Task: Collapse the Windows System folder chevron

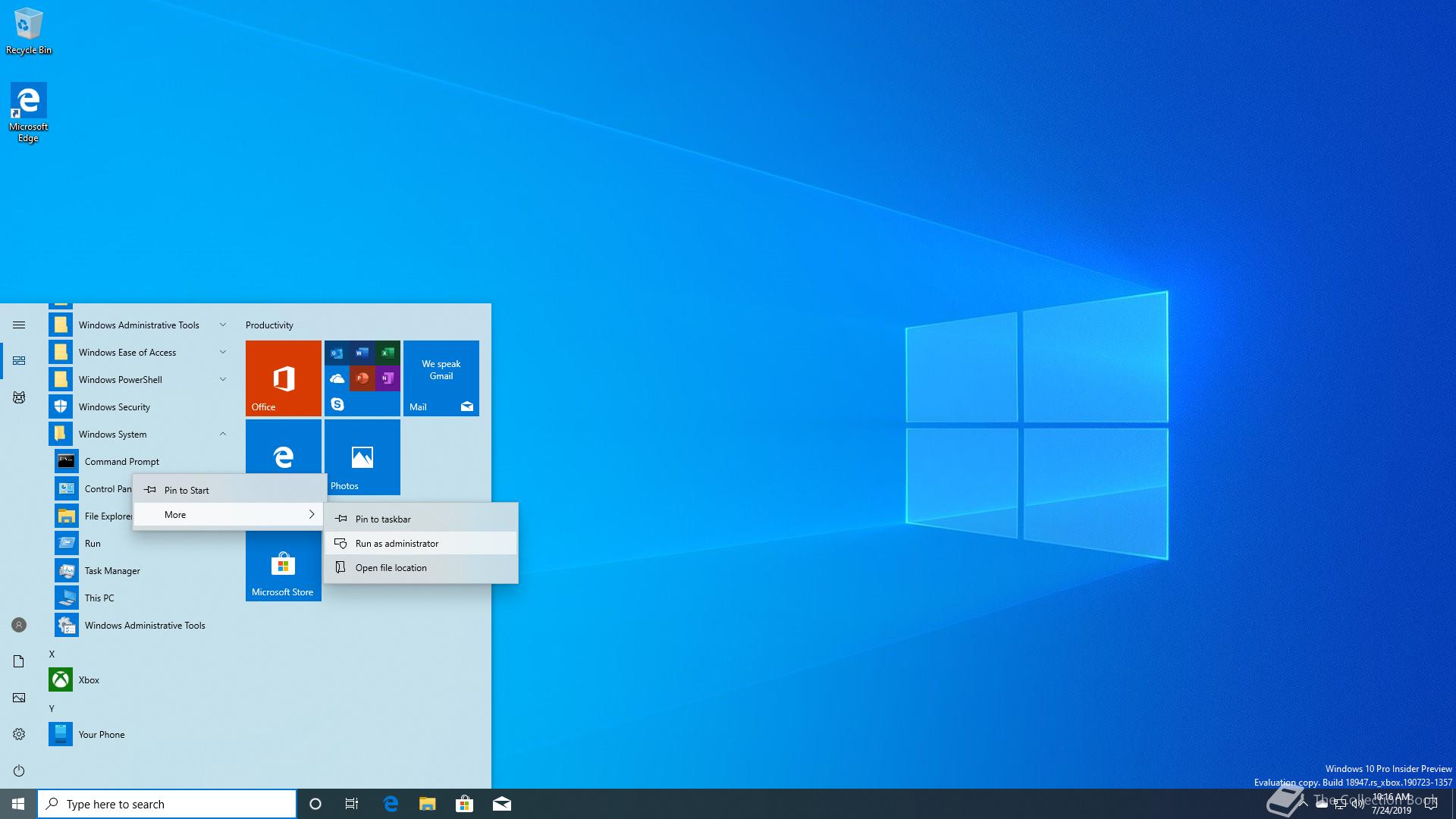Action: (x=223, y=435)
